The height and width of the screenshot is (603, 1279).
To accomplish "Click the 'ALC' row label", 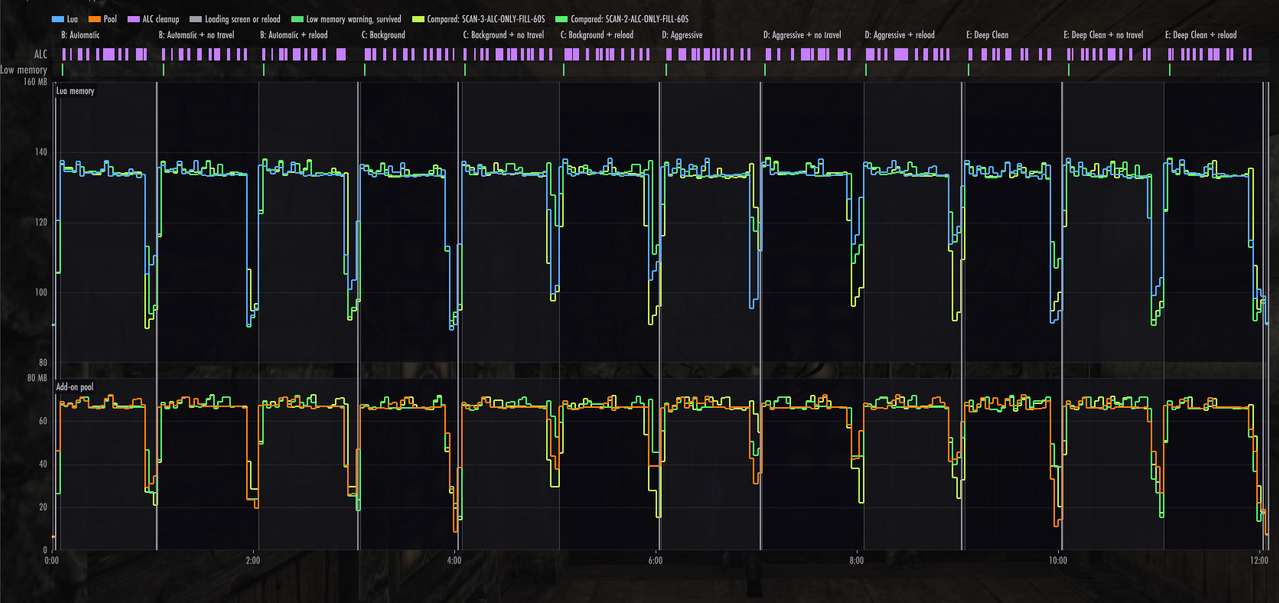I will 41,55.
